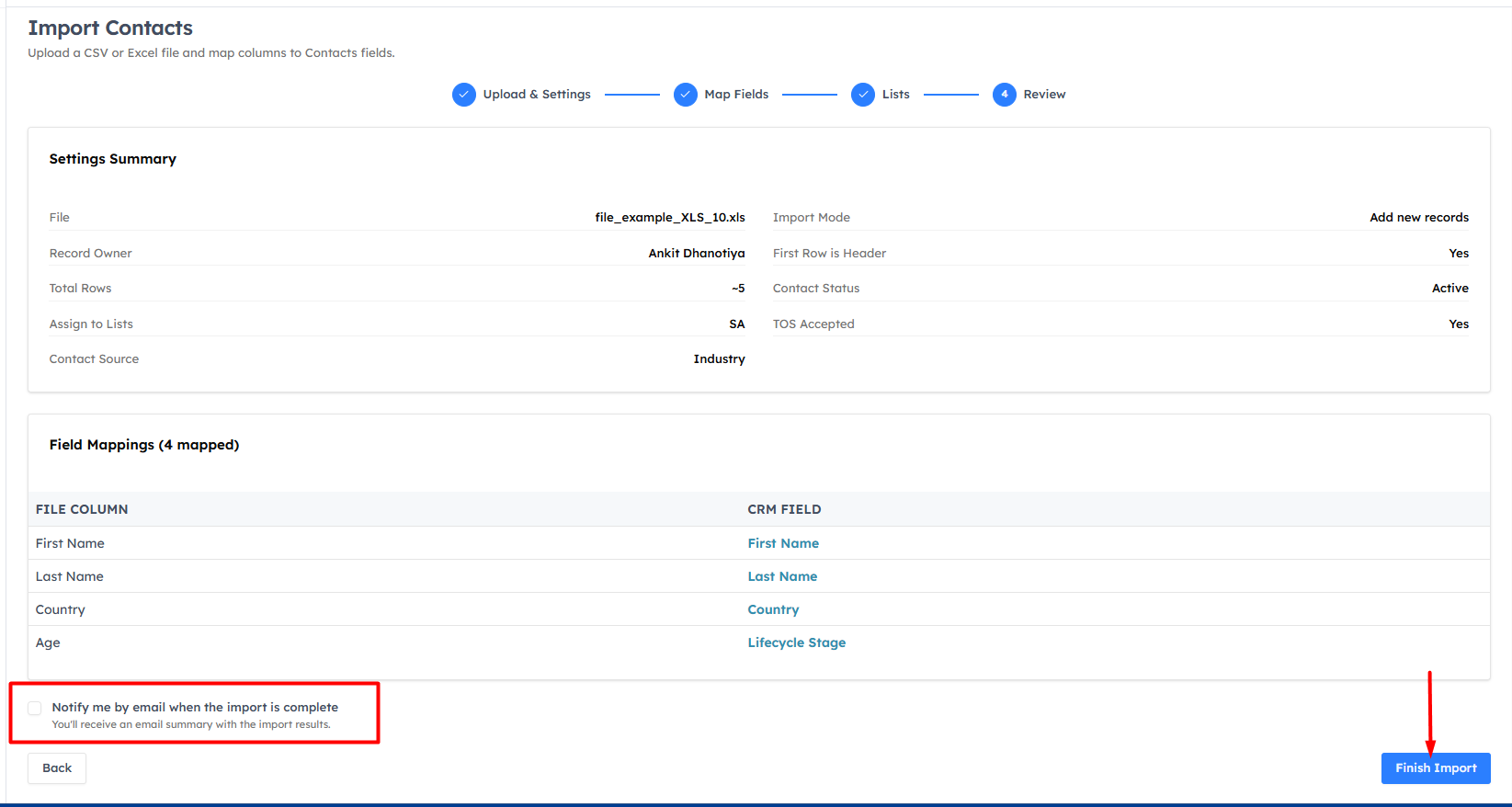Viewport: 1512px width, 807px height.
Task: Click the Back button
Action: coord(57,768)
